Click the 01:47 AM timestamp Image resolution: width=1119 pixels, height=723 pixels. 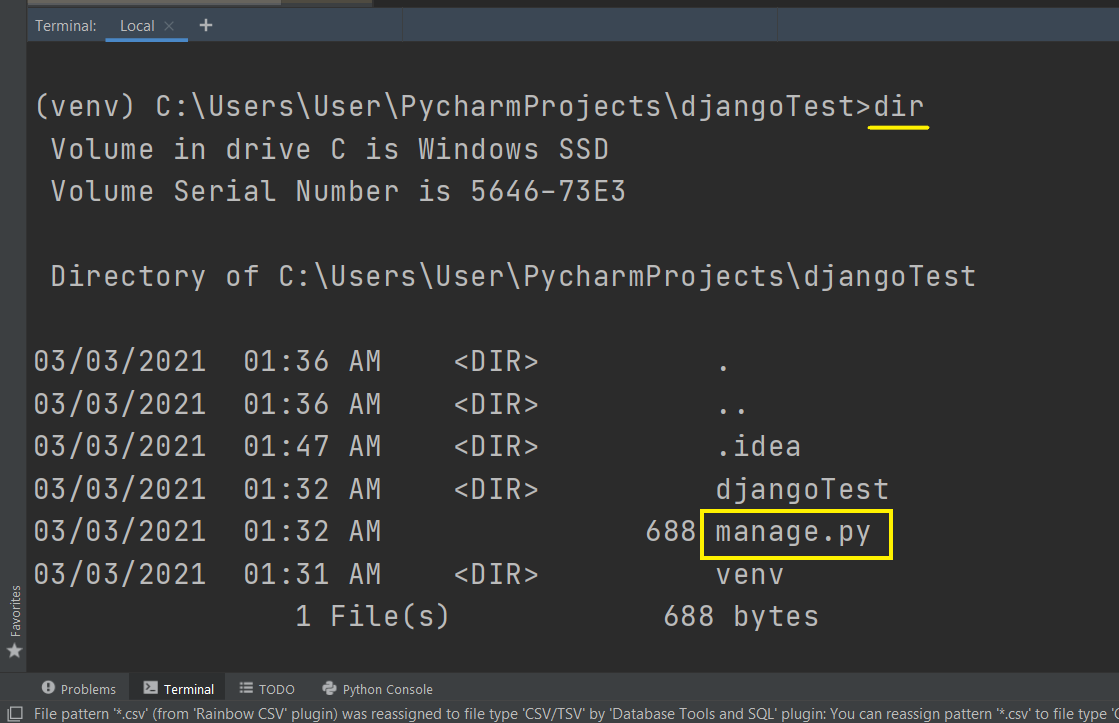pos(312,447)
